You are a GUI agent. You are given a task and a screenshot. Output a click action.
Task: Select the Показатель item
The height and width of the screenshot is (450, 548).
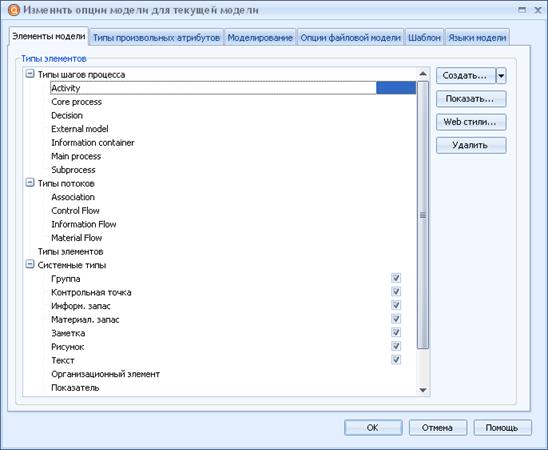coord(75,388)
